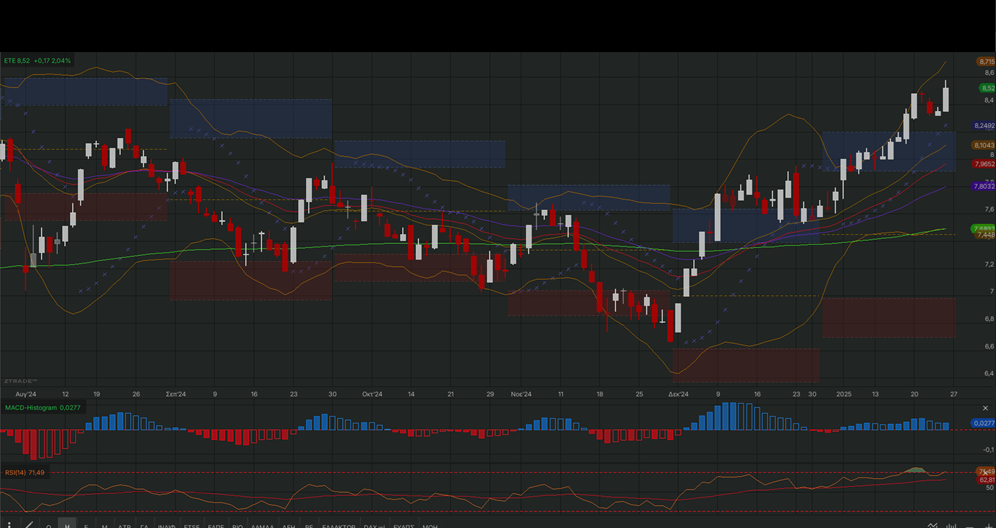Click the blue 0,0277 MACD value tag
This screenshot has height=528, width=996.
pyautogui.click(x=984, y=423)
